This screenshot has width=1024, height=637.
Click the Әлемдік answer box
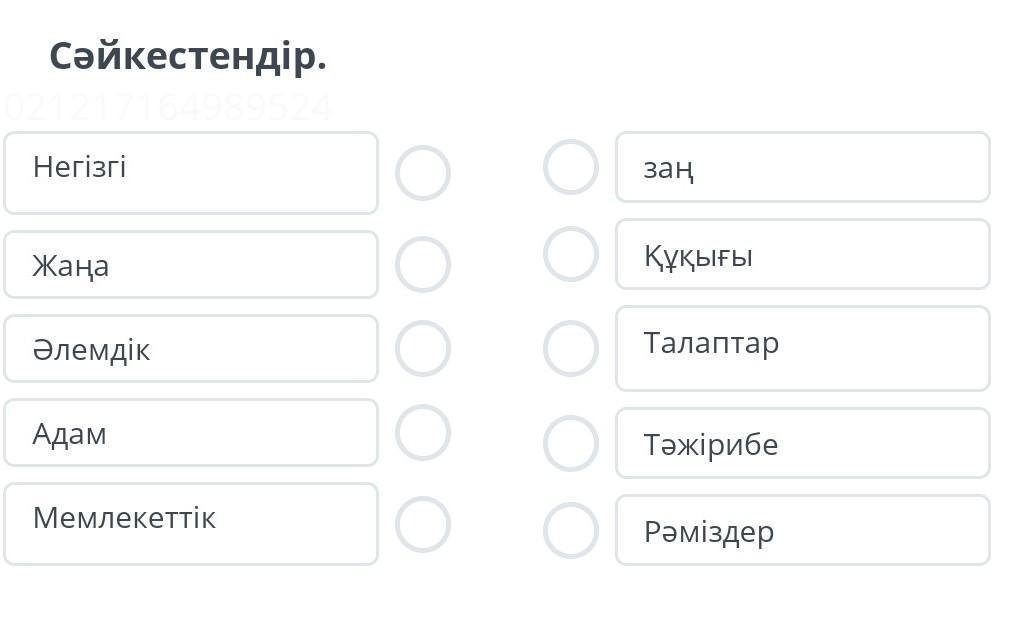[x=191, y=349]
